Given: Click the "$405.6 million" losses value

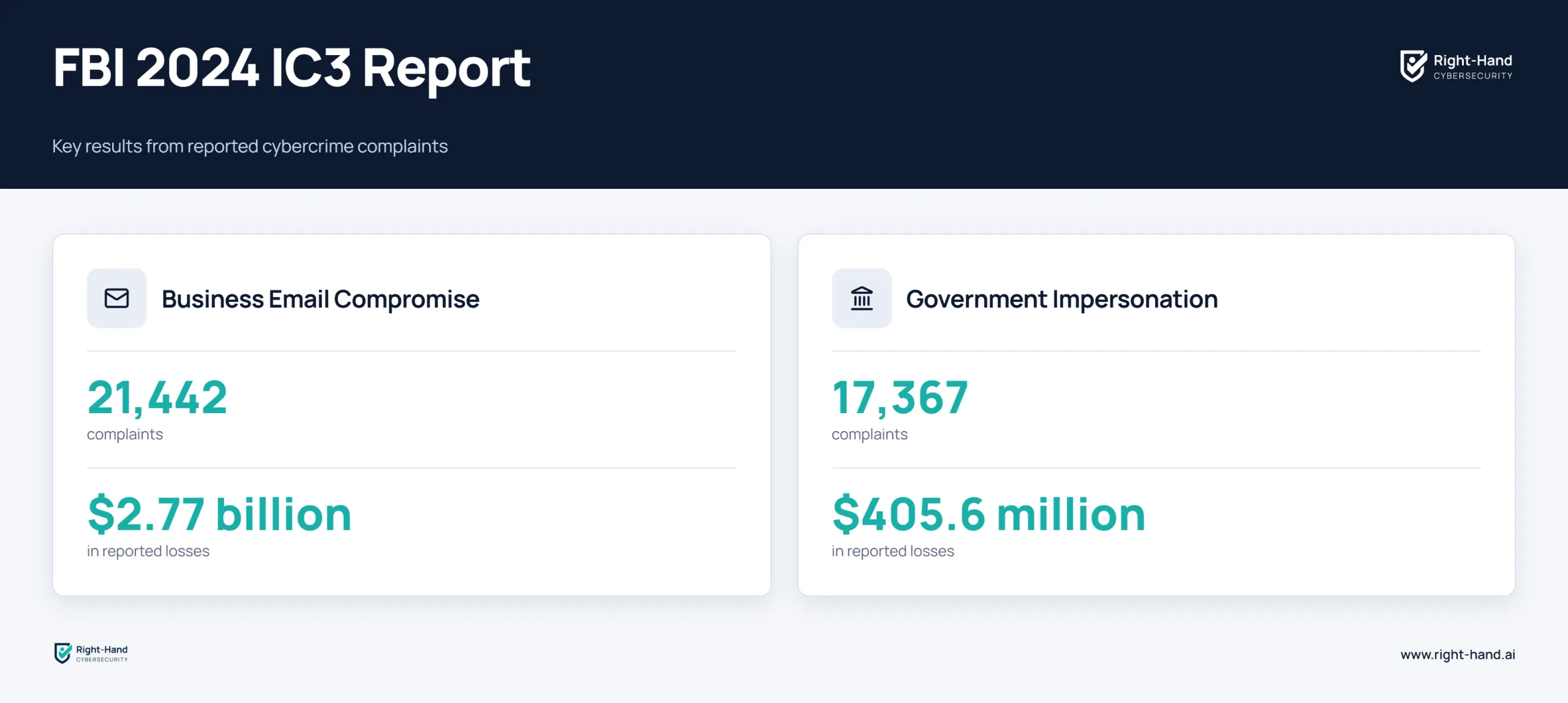Looking at the screenshot, I should tap(989, 514).
